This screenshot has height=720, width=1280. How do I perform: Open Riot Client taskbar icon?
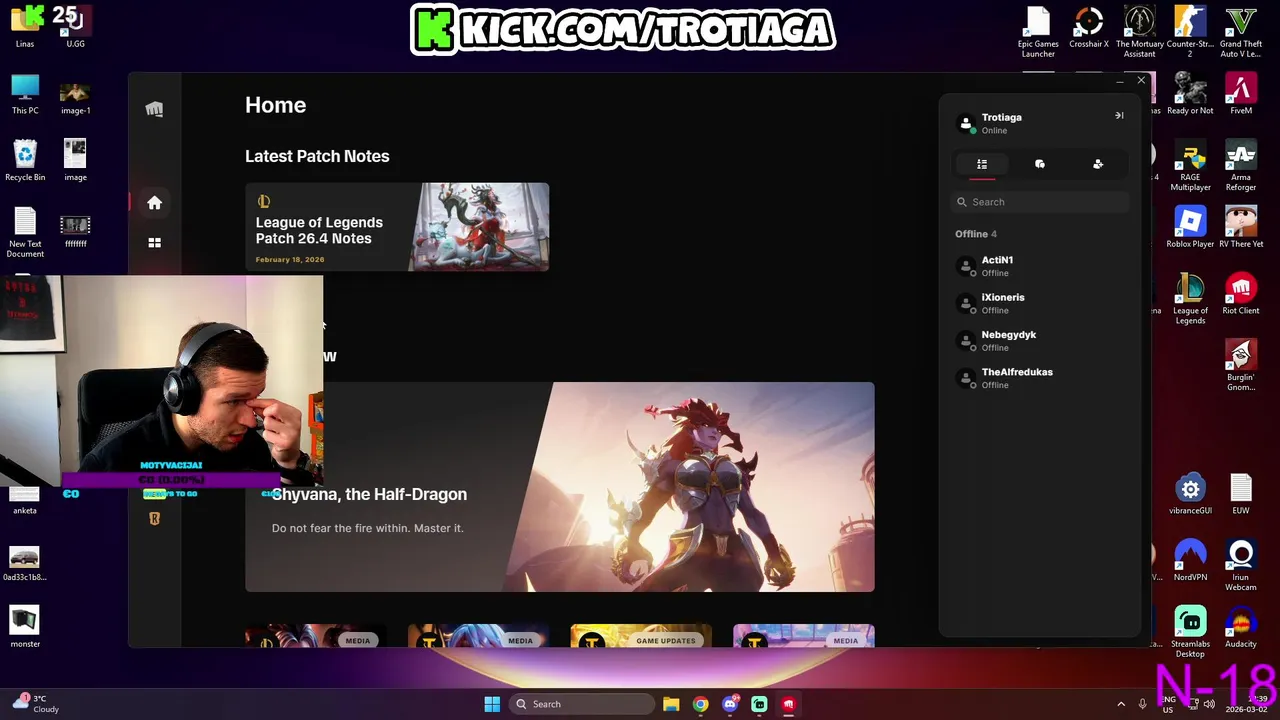coord(788,704)
